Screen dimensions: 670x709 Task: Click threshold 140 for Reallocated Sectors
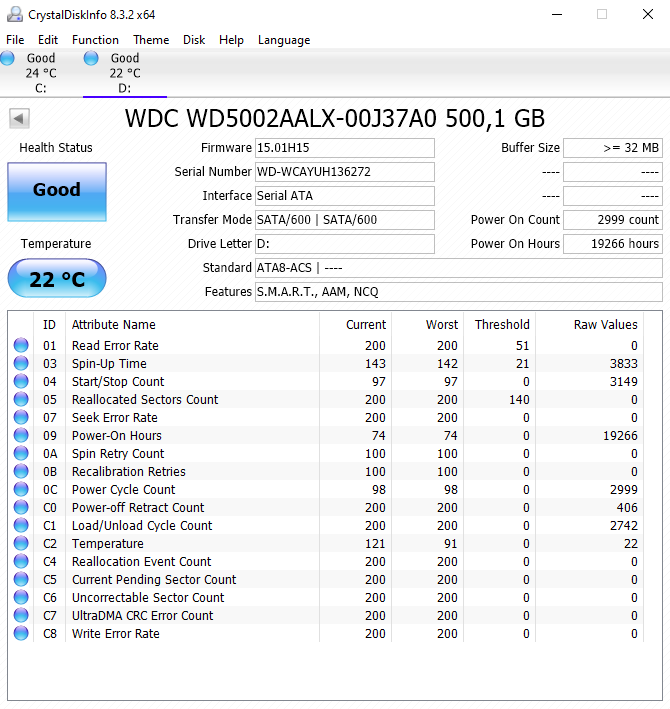tap(519, 400)
